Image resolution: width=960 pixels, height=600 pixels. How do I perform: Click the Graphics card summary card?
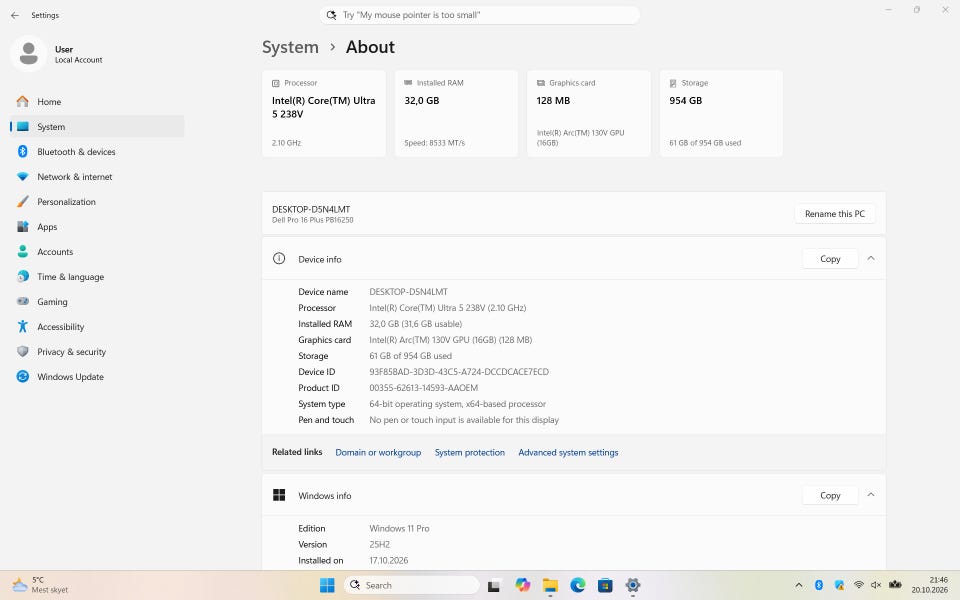coord(589,113)
